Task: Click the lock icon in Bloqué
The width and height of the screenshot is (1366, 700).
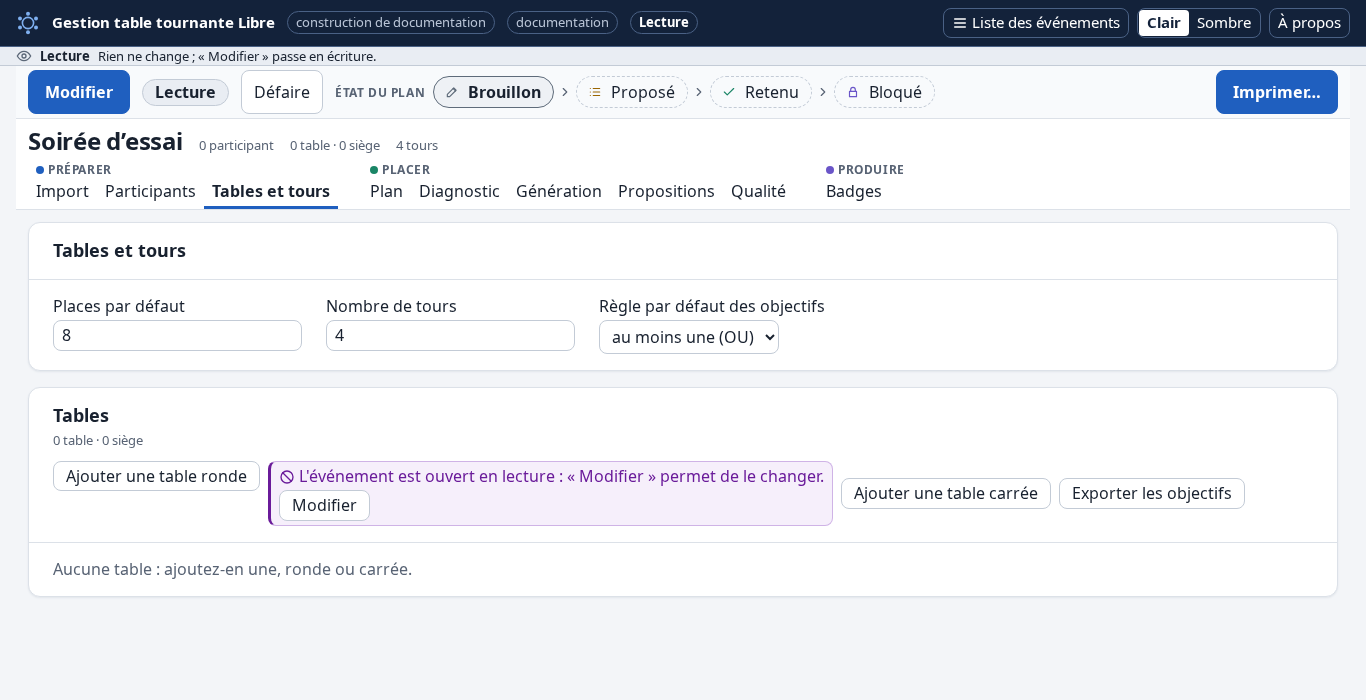Action: click(x=853, y=92)
